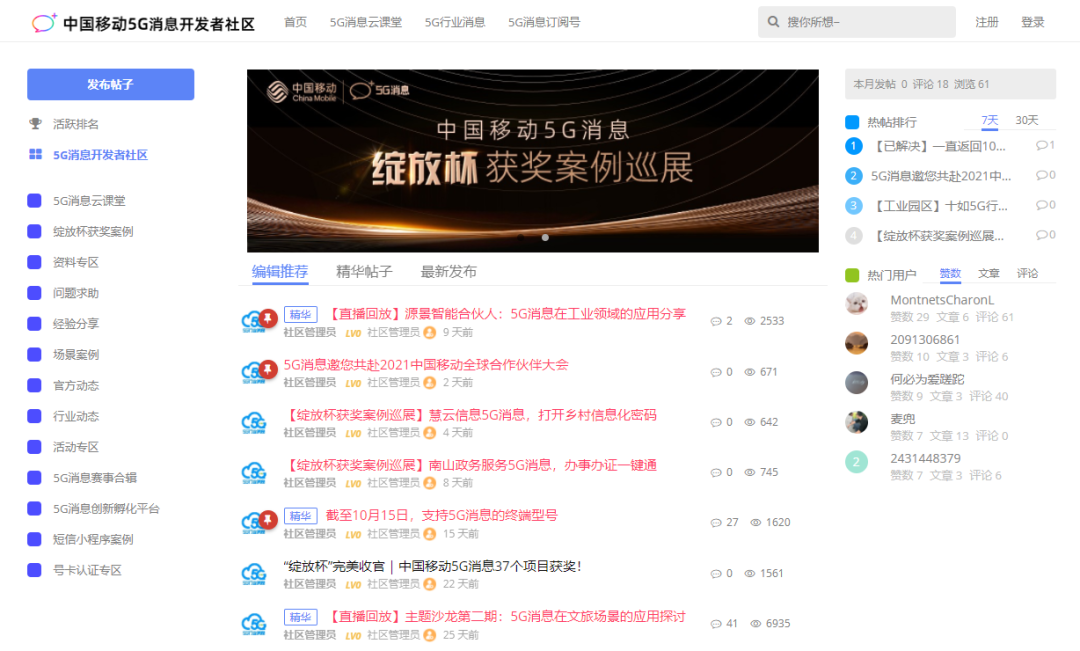
Task: Click MontnetsCharonL's avatar
Action: (x=856, y=304)
